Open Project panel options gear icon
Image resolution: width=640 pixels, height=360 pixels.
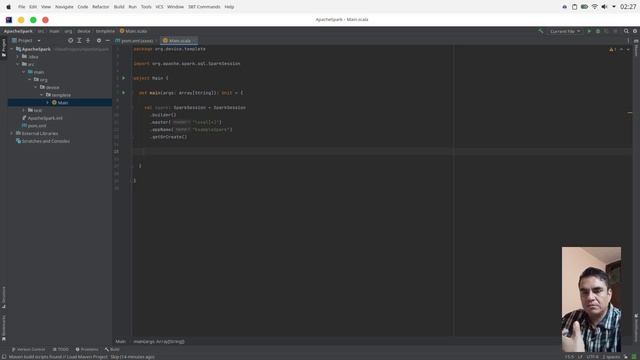(x=99, y=40)
